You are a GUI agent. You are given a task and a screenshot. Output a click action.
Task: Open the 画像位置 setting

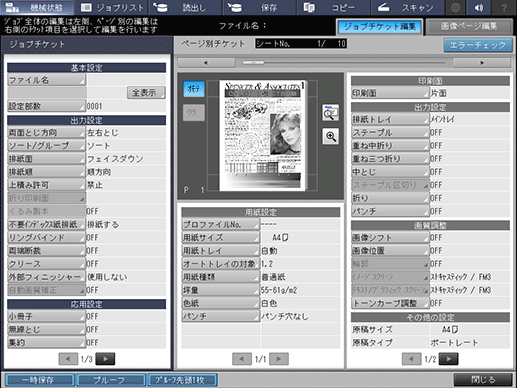(390, 251)
